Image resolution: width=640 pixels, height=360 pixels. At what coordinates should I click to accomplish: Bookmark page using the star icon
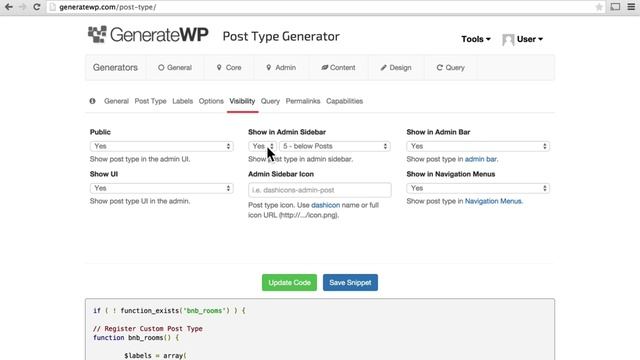click(x=599, y=7)
